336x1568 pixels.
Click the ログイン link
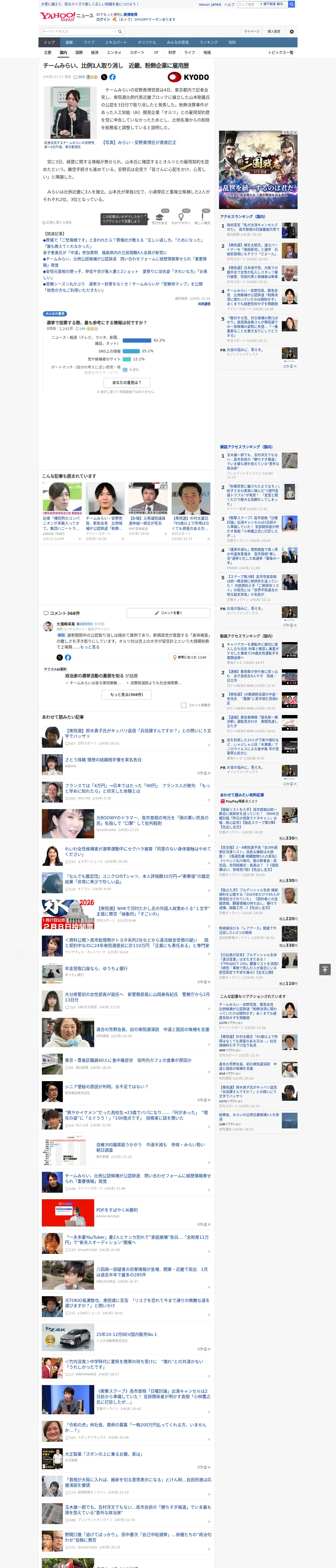click(x=103, y=20)
